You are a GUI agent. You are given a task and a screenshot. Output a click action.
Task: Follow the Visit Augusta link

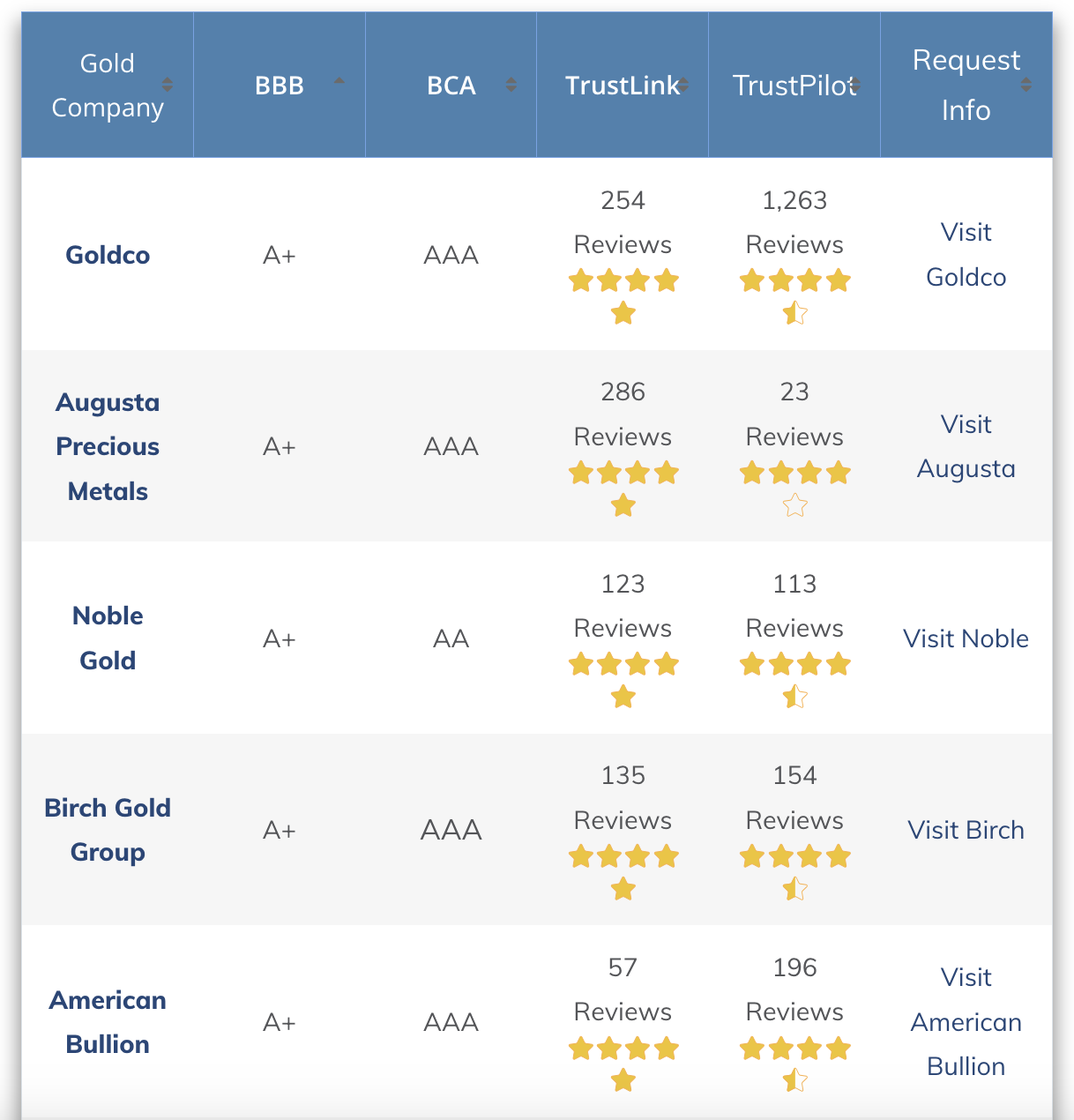tap(966, 446)
